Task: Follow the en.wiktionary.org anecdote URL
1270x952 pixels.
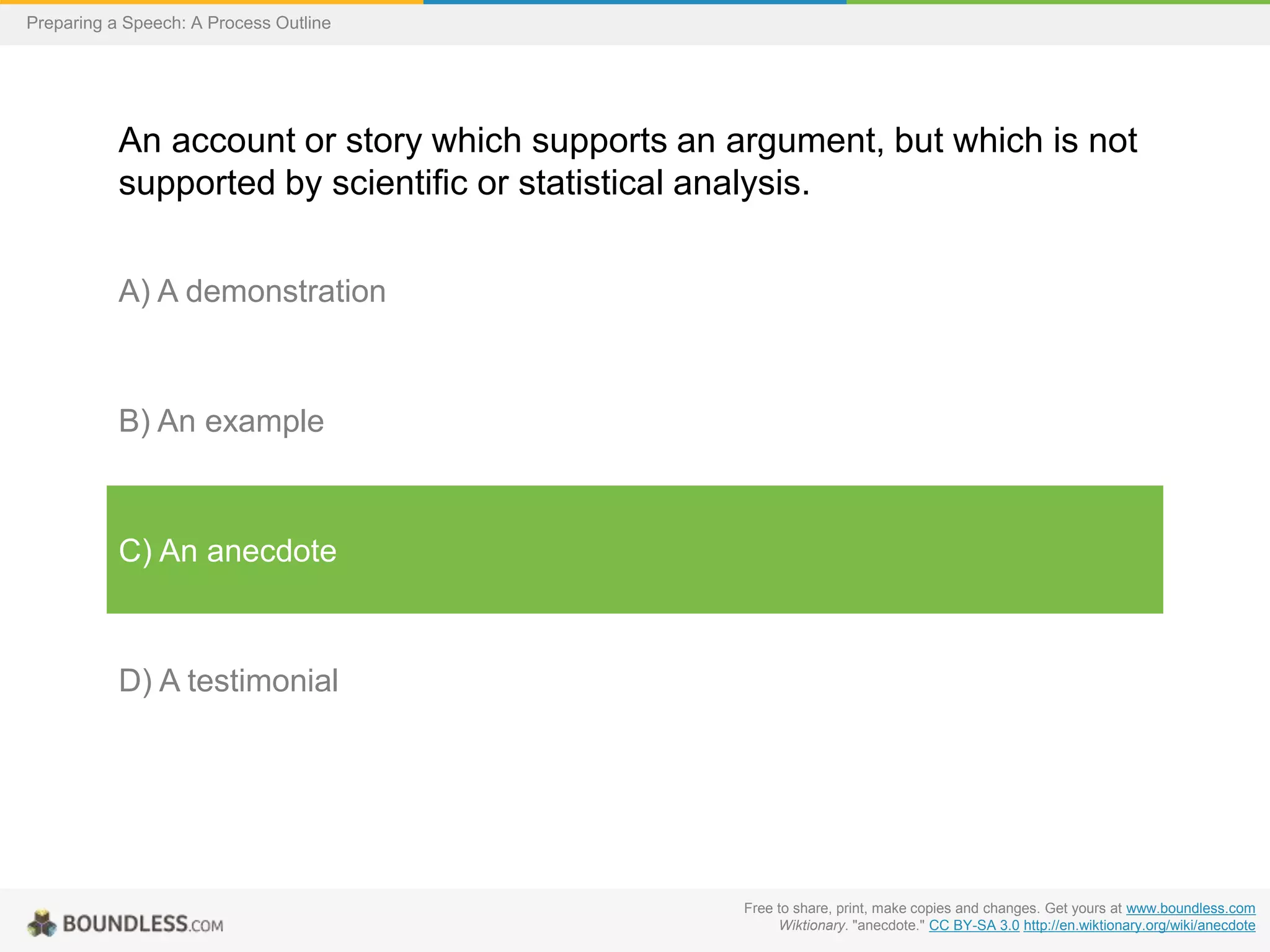Action: (x=1139, y=925)
